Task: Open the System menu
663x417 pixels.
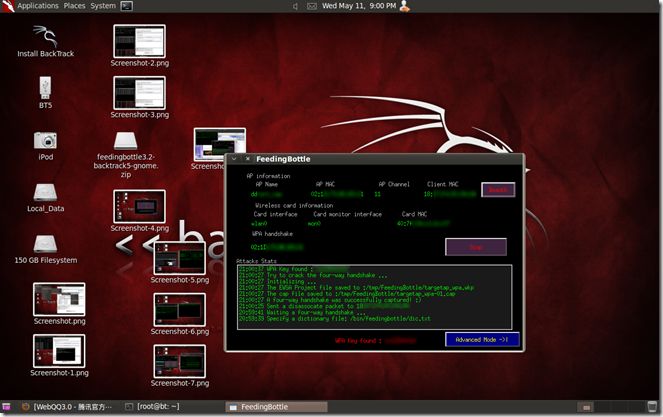Action: (x=103, y=6)
